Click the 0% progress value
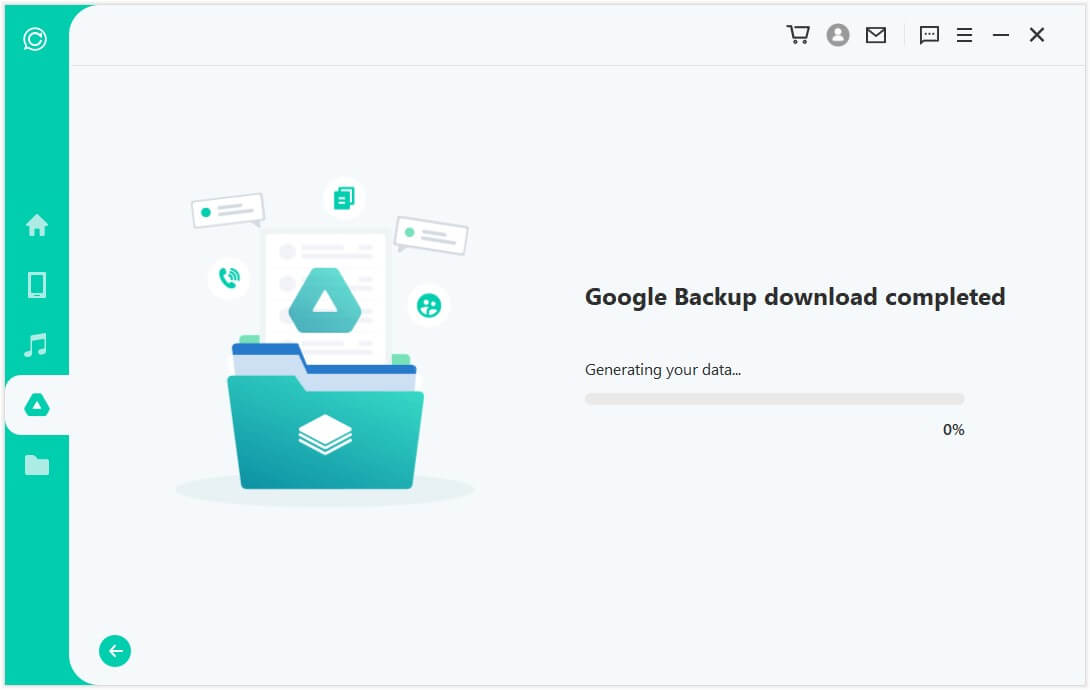The image size is (1090, 690). [953, 430]
